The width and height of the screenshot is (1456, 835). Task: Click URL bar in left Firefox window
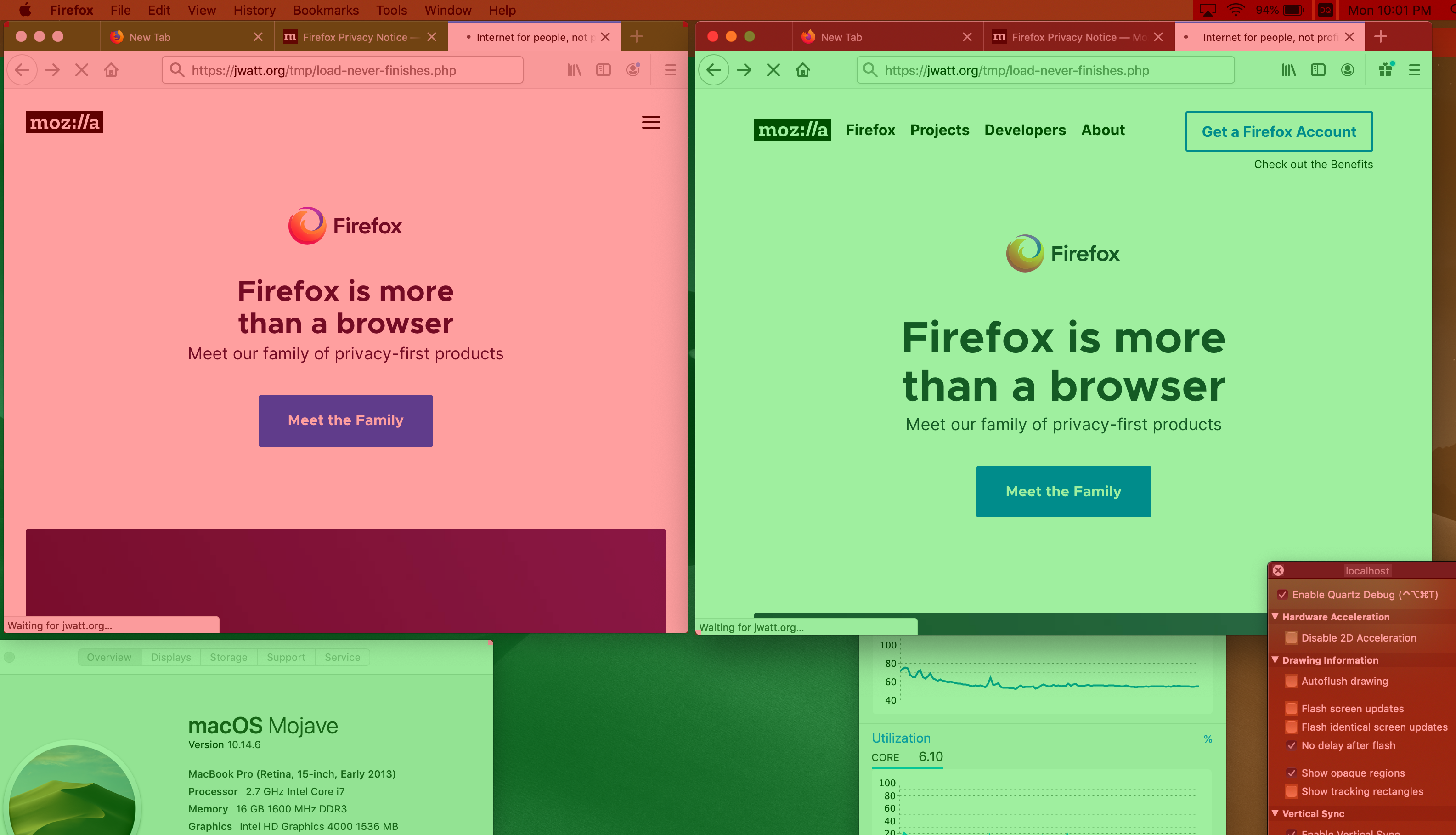(342, 70)
